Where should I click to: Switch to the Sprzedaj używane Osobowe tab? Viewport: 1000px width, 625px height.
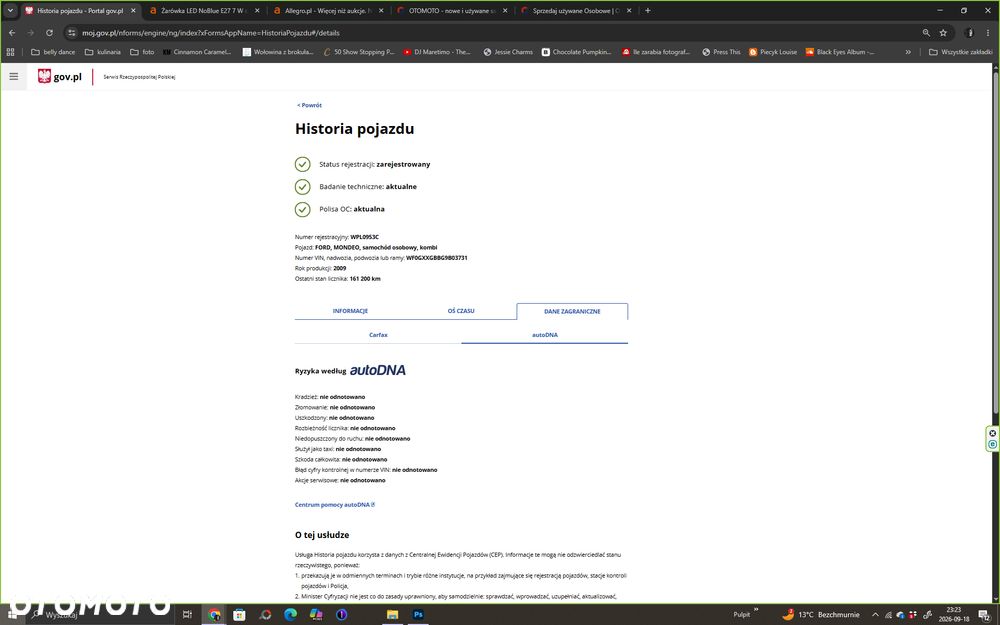[x=570, y=10]
